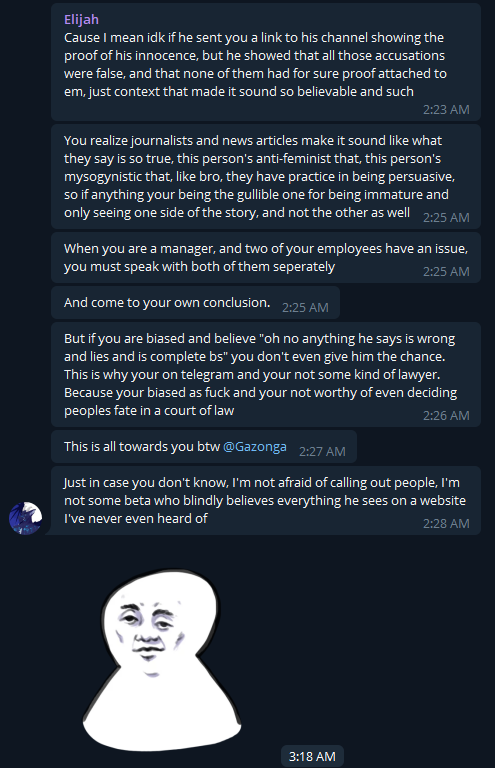Select the message starting 'Cause I mean idk'

coord(266,62)
